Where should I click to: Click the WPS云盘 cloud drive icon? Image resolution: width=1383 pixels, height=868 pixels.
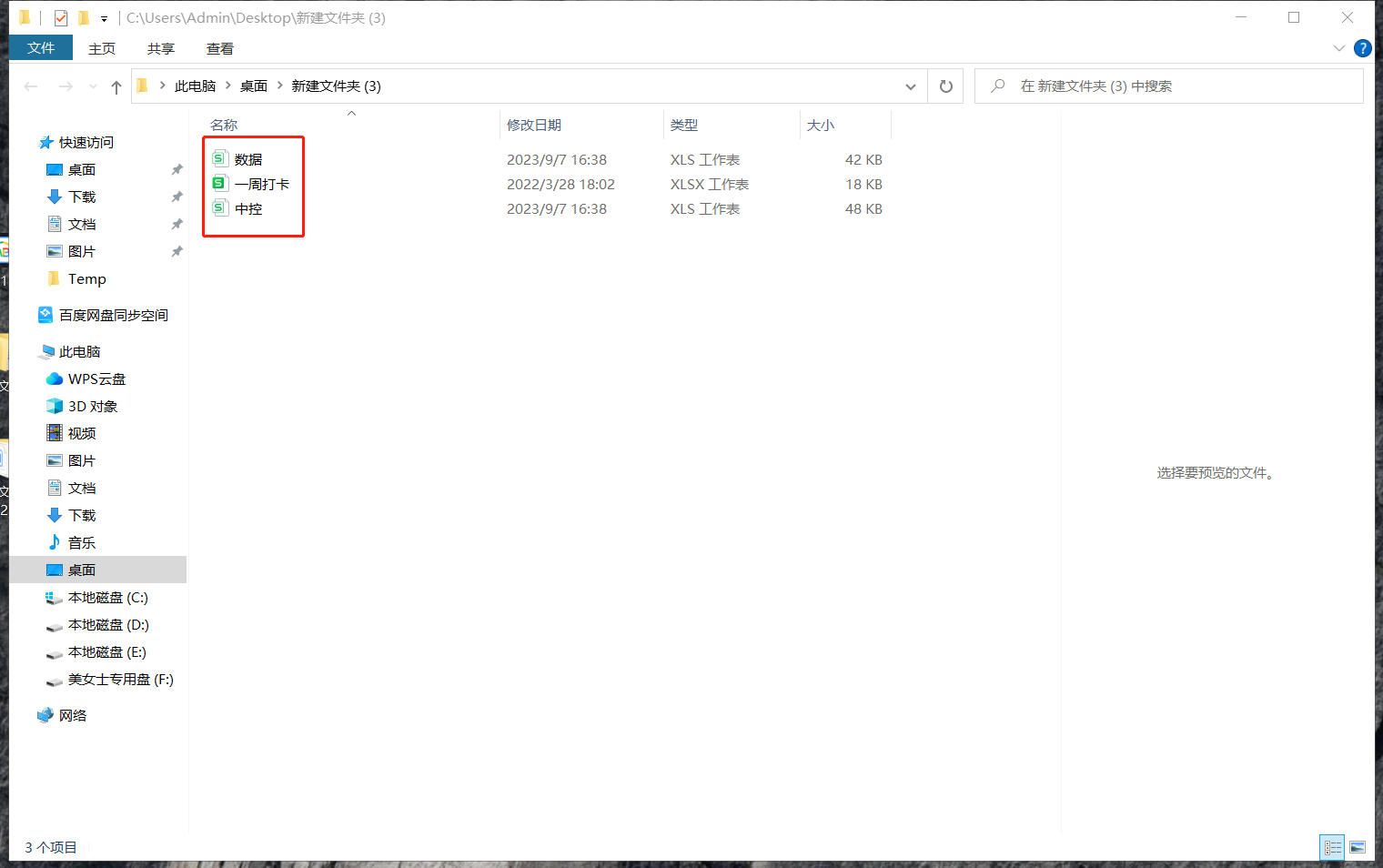55,378
